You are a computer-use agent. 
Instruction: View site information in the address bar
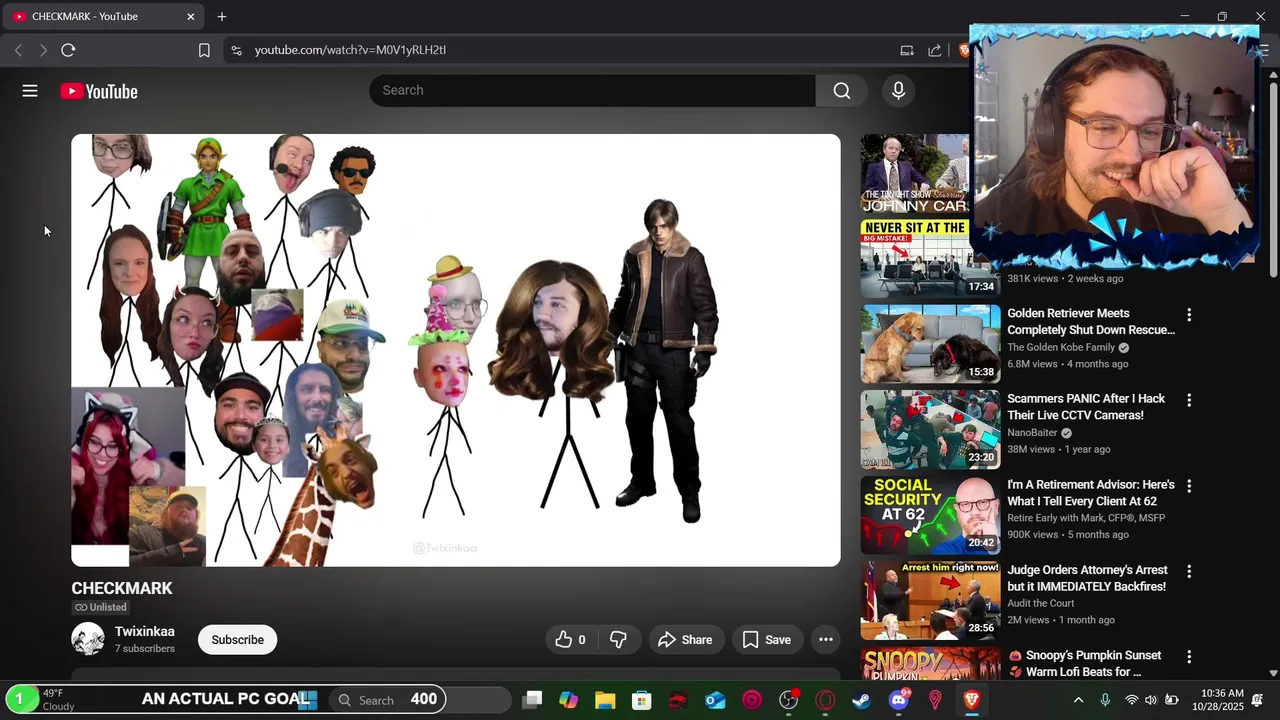tap(236, 50)
